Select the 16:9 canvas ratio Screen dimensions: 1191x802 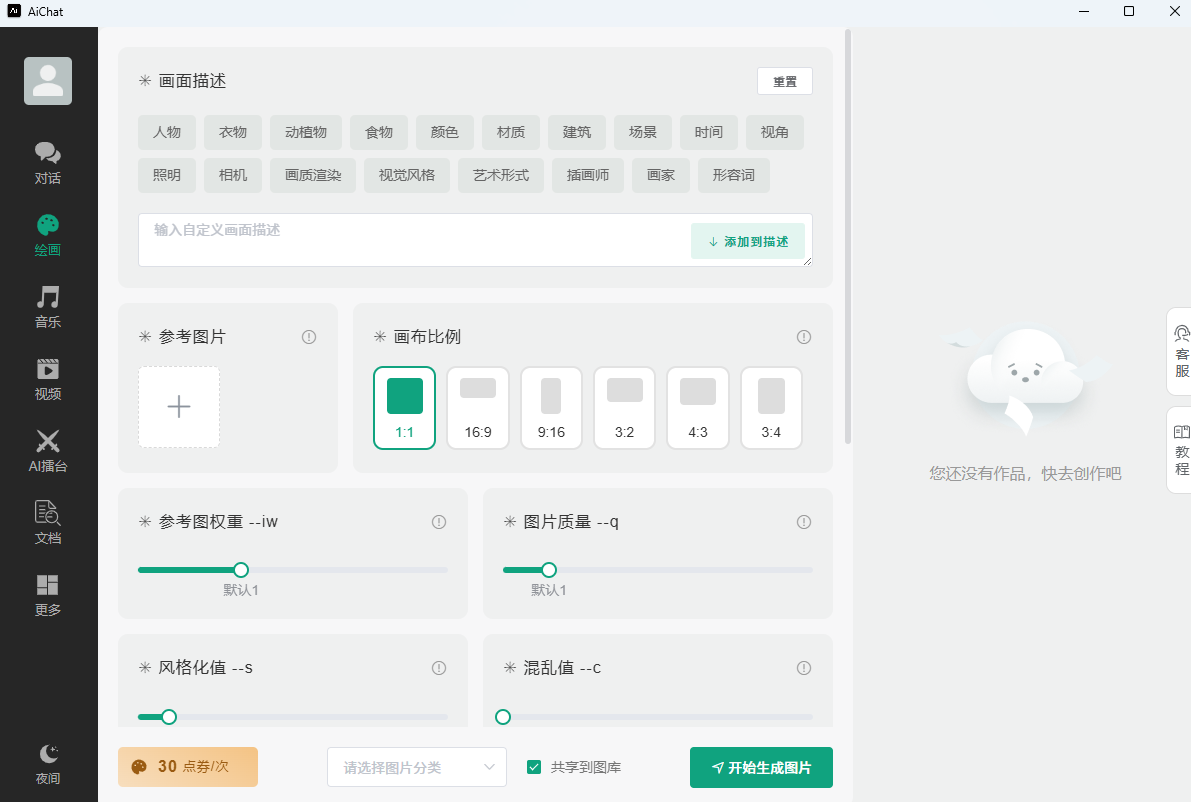(x=478, y=407)
